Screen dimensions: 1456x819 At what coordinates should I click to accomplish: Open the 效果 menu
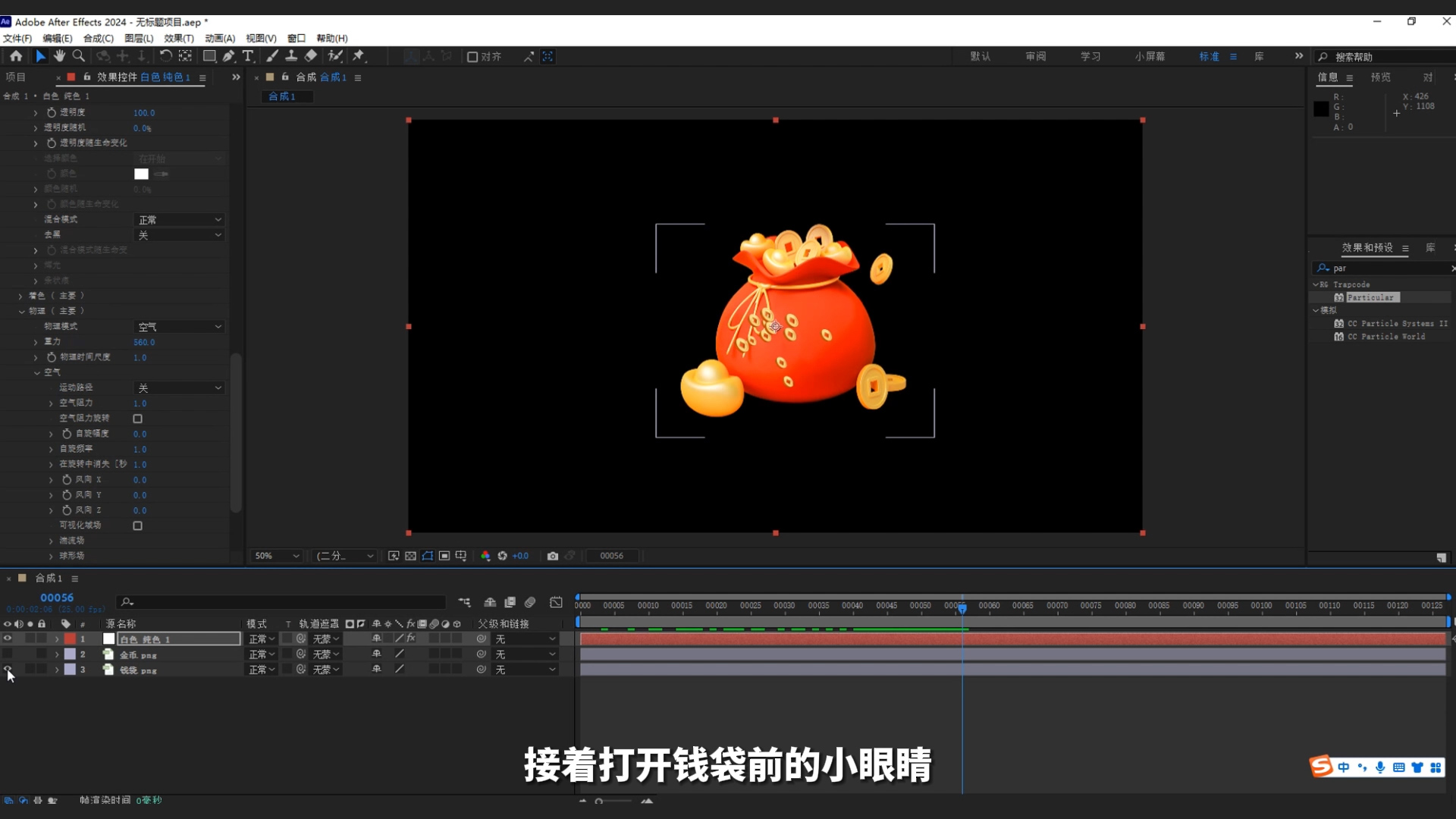178,38
